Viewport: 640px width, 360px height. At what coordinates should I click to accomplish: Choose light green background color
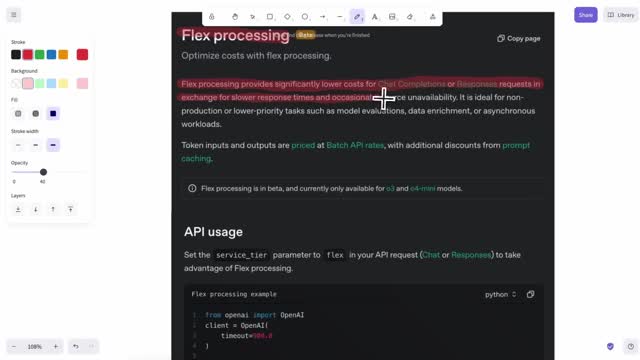pyautogui.click(x=40, y=83)
